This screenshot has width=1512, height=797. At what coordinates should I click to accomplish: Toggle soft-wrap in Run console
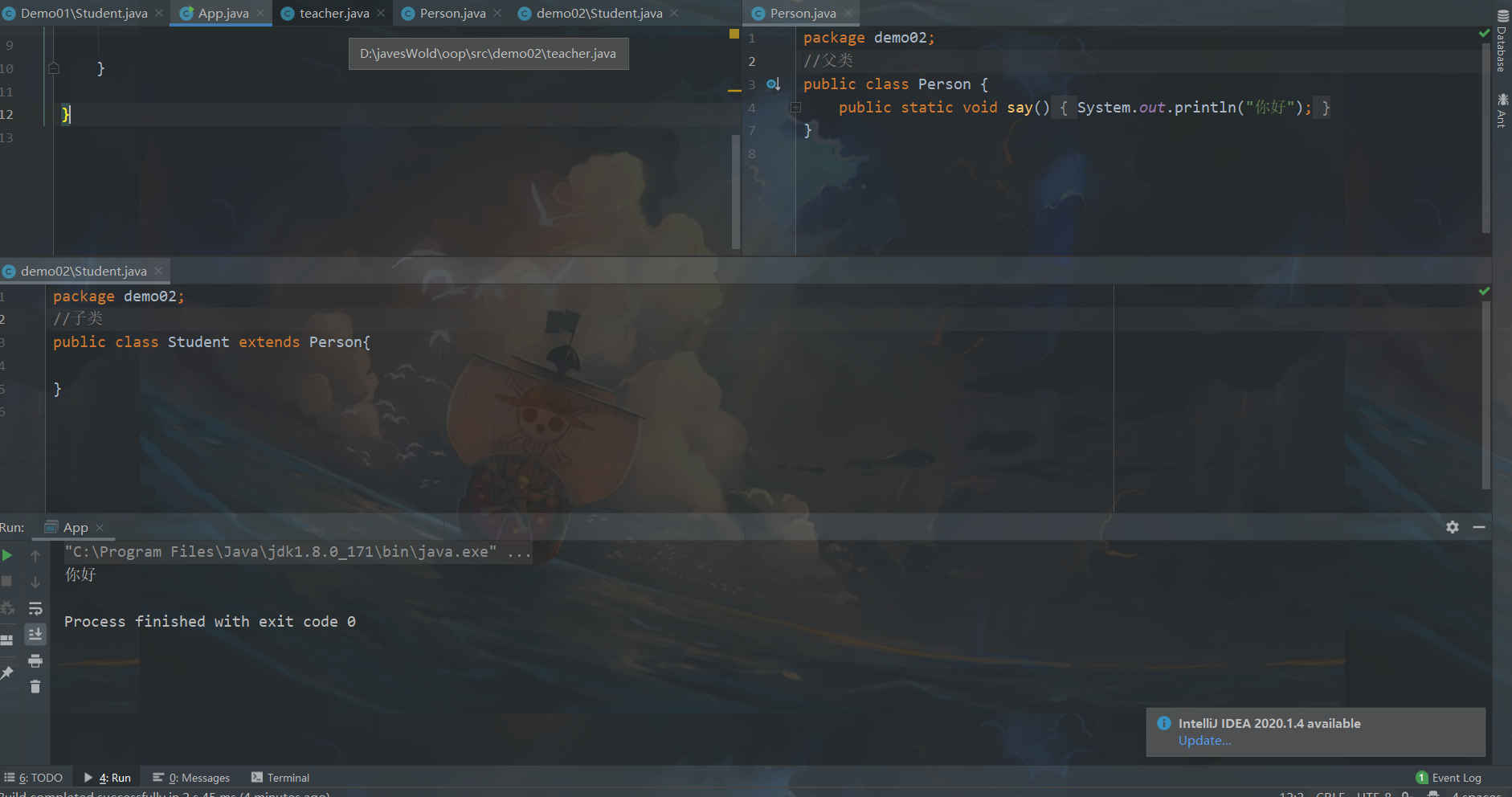(35, 608)
